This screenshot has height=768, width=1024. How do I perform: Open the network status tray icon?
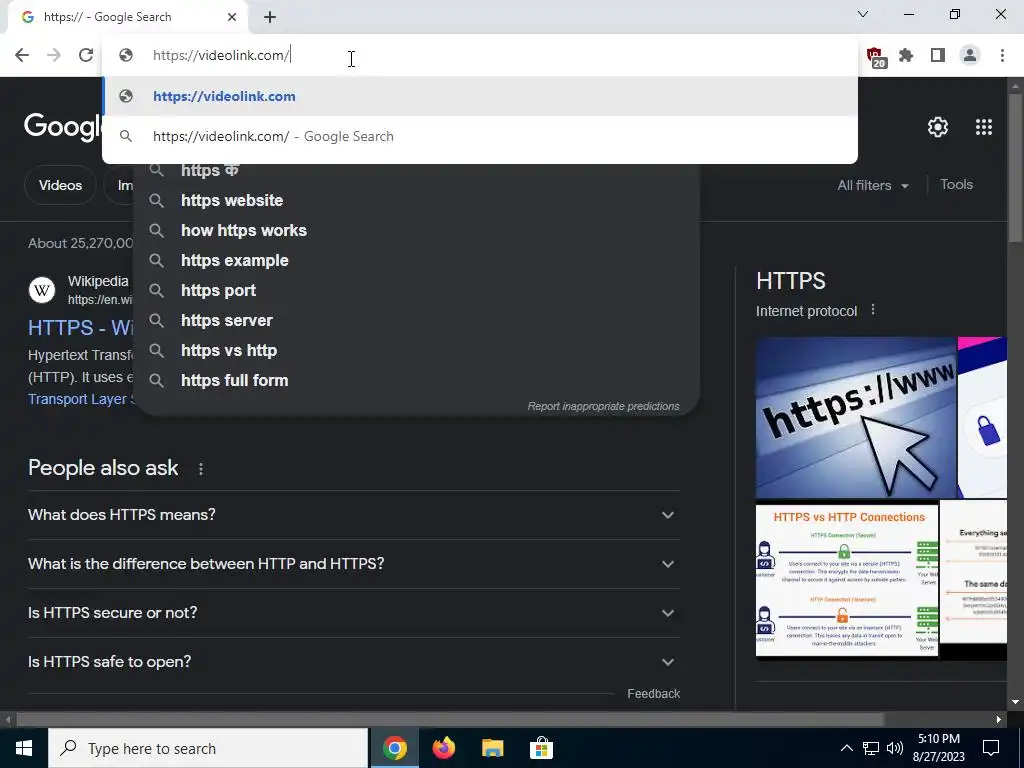click(x=871, y=748)
